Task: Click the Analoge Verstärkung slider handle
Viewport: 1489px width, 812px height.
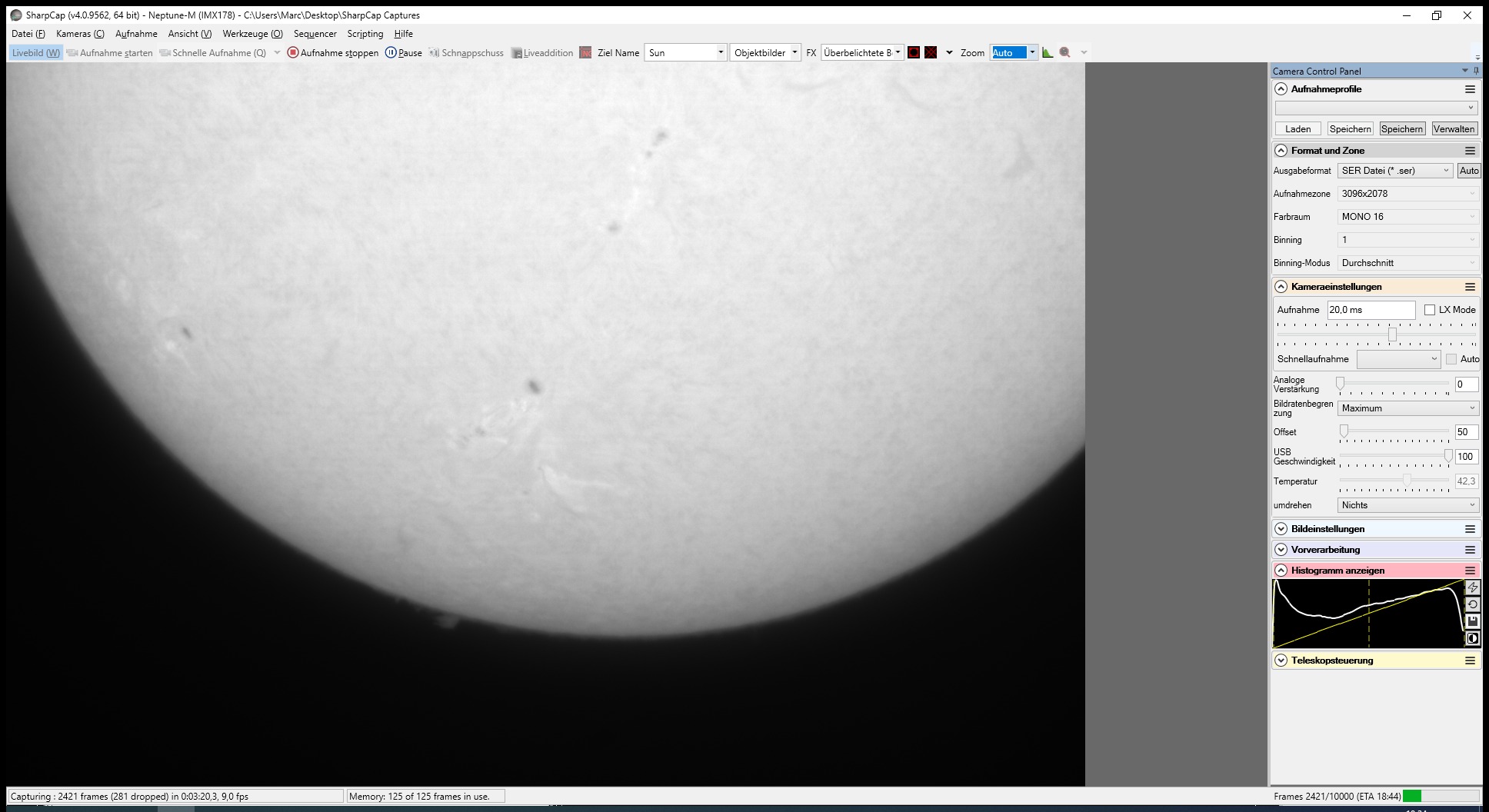Action: point(1341,384)
